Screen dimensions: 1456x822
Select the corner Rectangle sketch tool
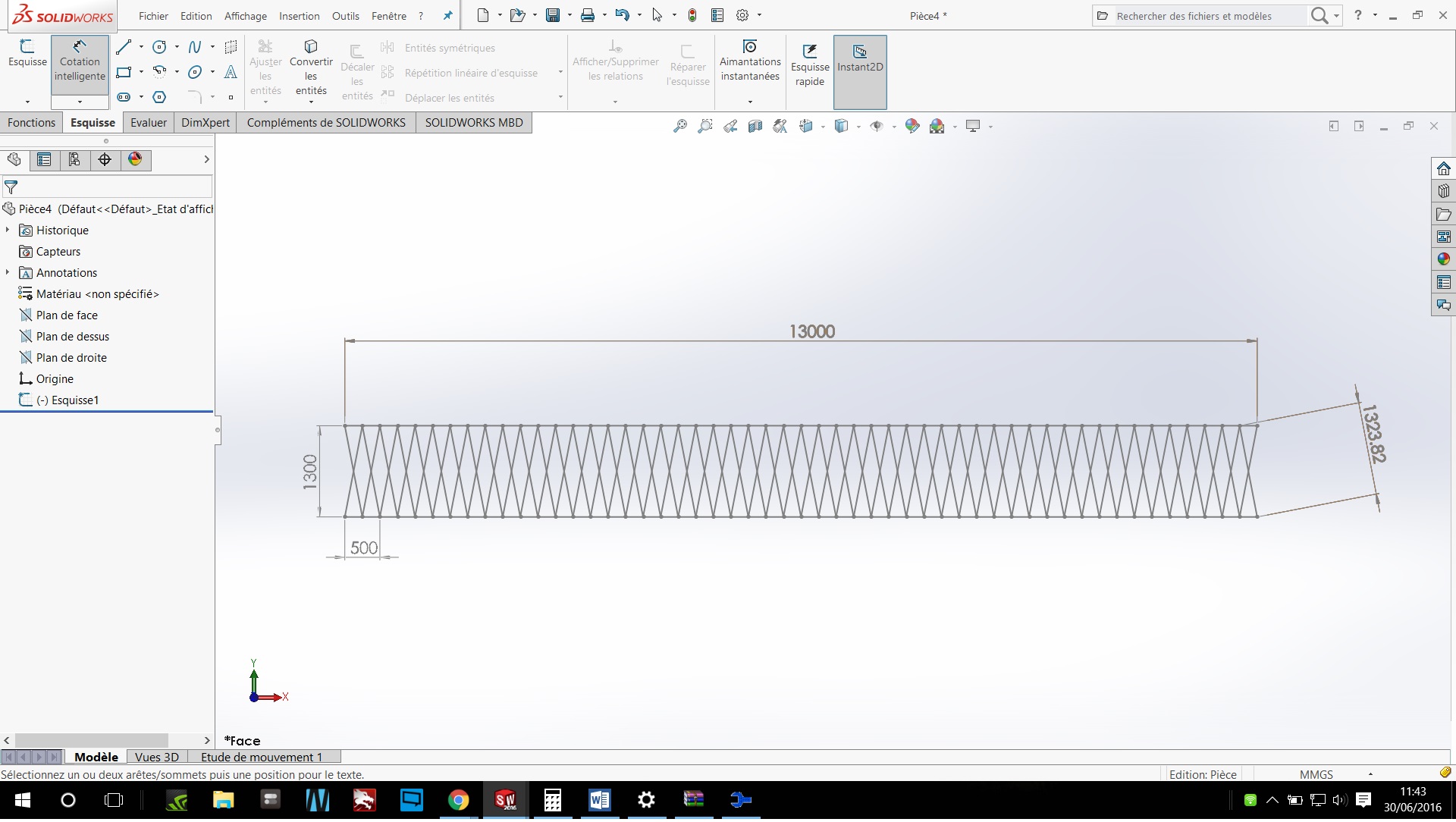pos(124,73)
